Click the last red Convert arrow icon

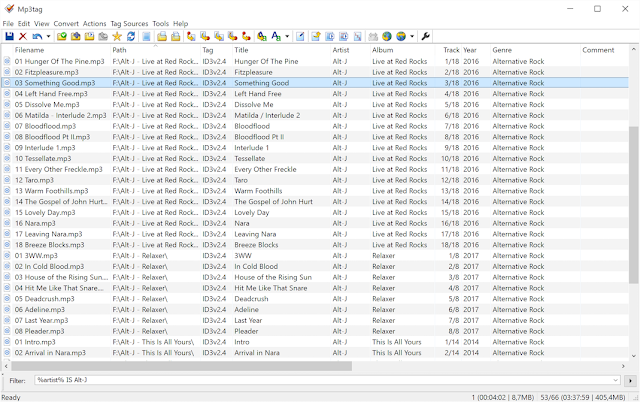tap(246, 36)
